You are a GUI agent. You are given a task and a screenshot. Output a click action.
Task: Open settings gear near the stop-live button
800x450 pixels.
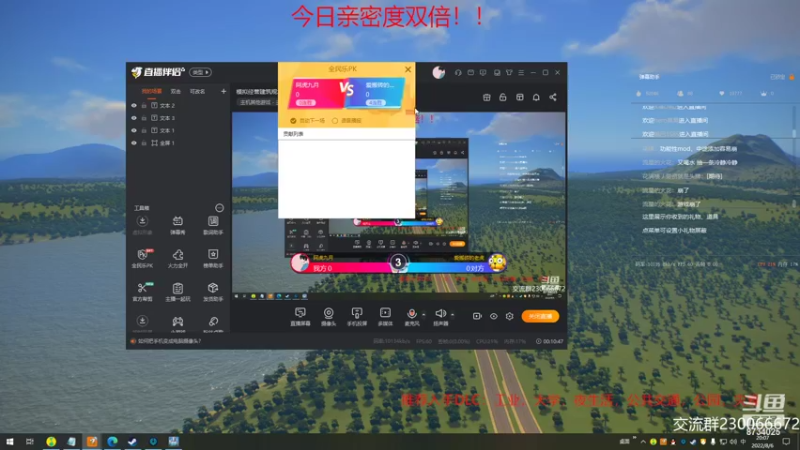click(x=509, y=316)
